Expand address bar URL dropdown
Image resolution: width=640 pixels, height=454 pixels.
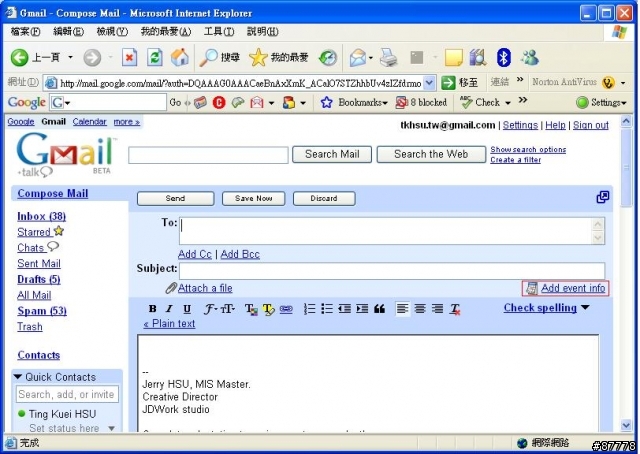coord(429,83)
